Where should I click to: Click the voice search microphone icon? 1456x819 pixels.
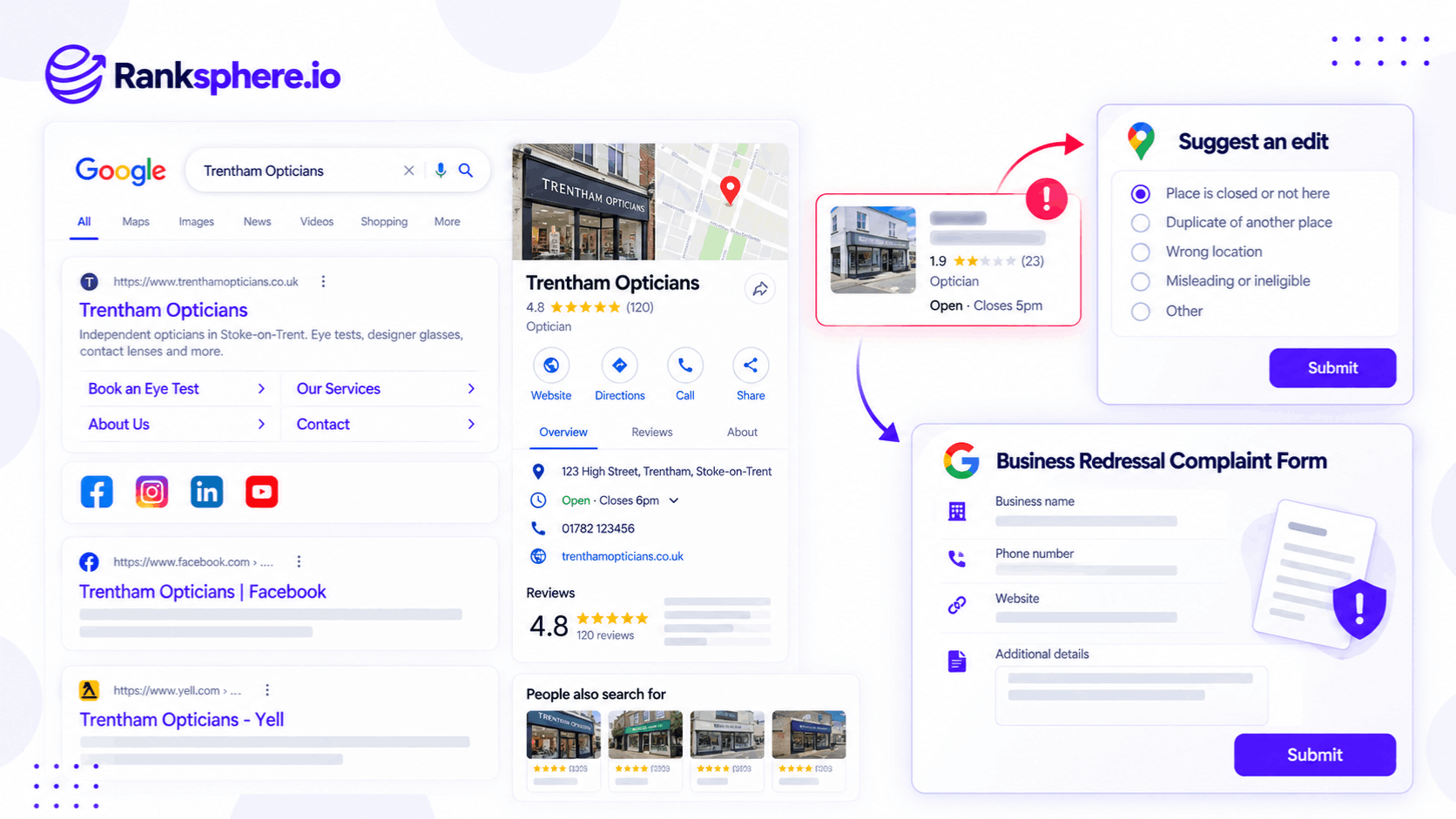(441, 171)
